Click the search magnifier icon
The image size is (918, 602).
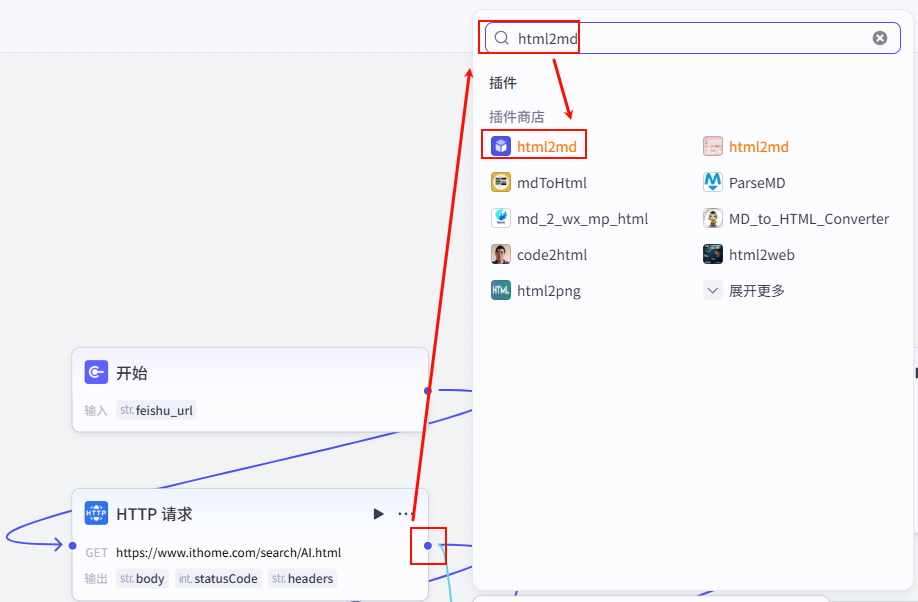pyautogui.click(x=501, y=38)
